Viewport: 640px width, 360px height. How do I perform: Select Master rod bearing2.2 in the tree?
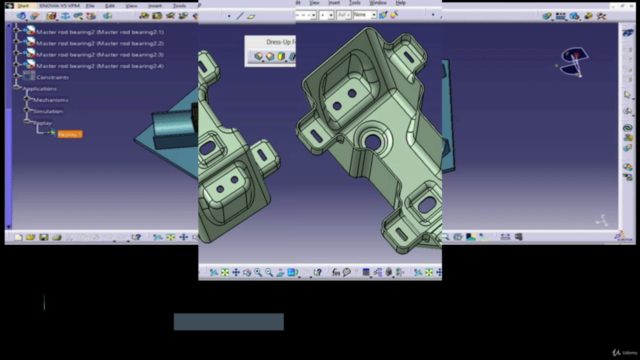click(100, 43)
